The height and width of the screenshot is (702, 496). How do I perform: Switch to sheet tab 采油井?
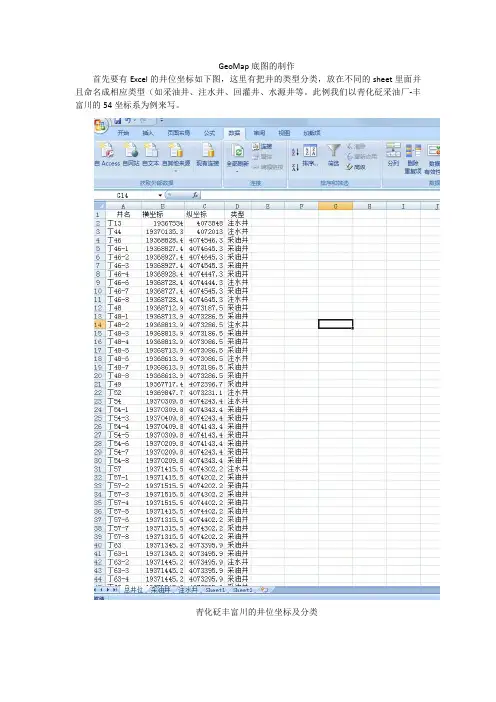(161, 590)
